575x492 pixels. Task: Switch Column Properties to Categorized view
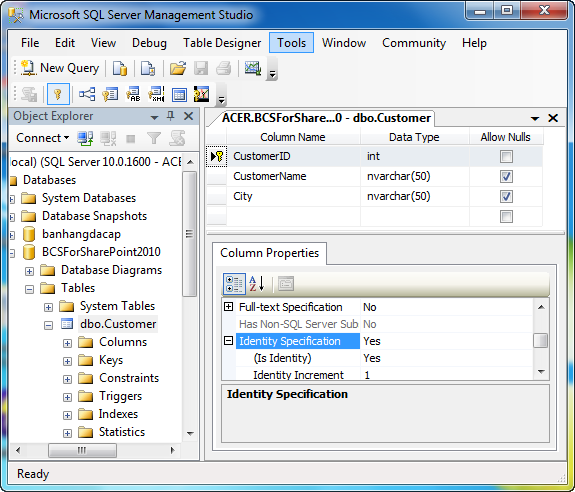point(234,284)
